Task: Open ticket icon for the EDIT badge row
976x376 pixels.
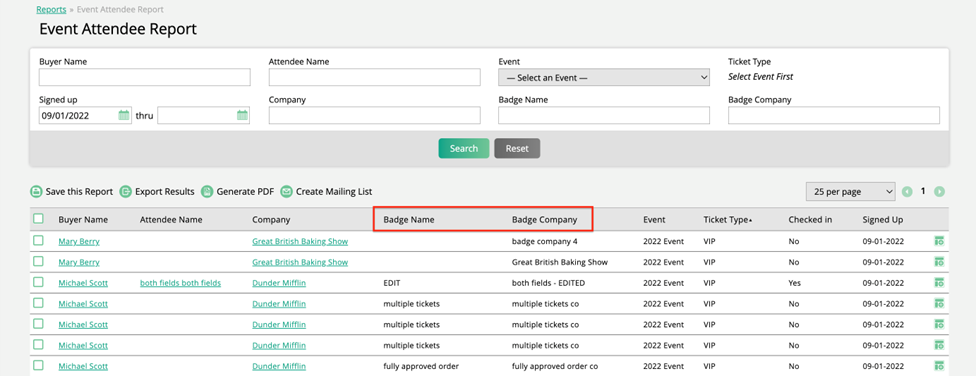Action: (939, 283)
